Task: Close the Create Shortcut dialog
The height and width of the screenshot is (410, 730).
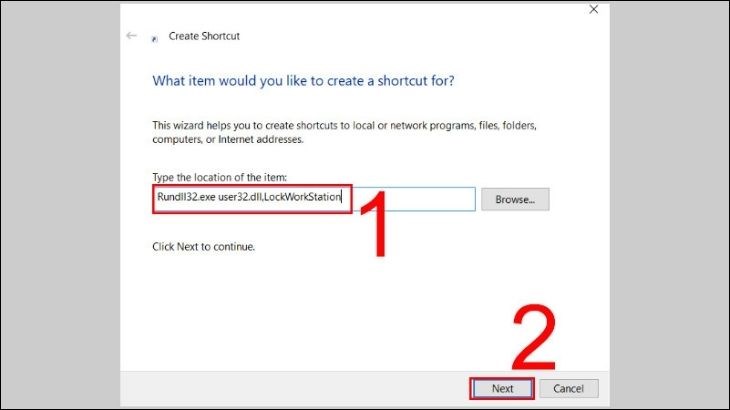Action: 594,9
